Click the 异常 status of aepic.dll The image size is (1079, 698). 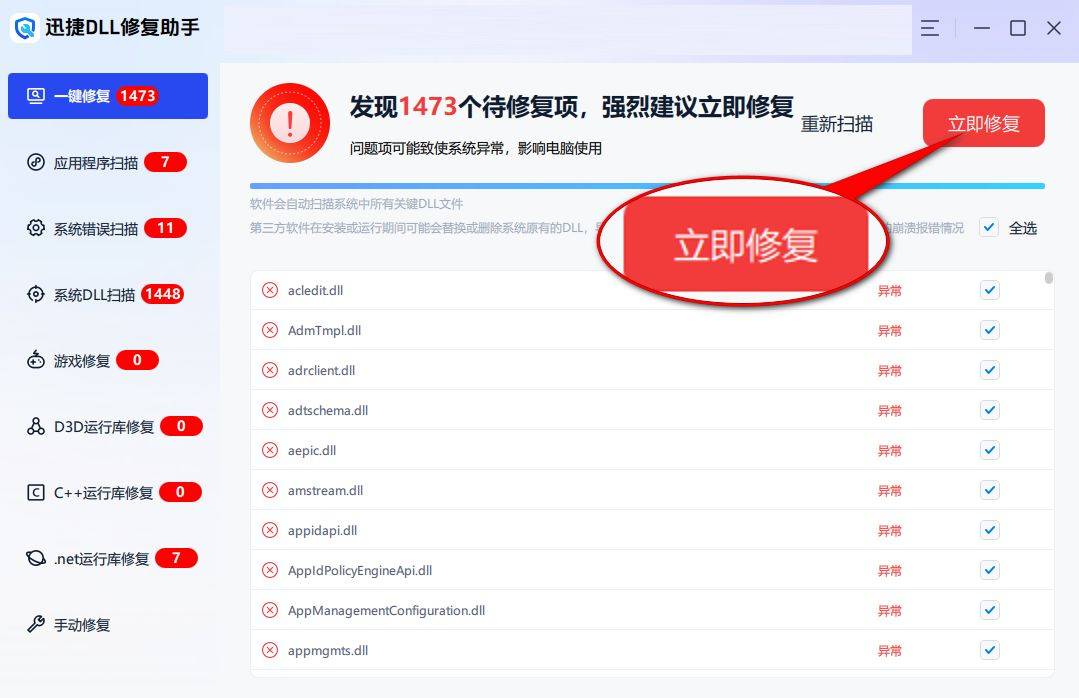(889, 450)
